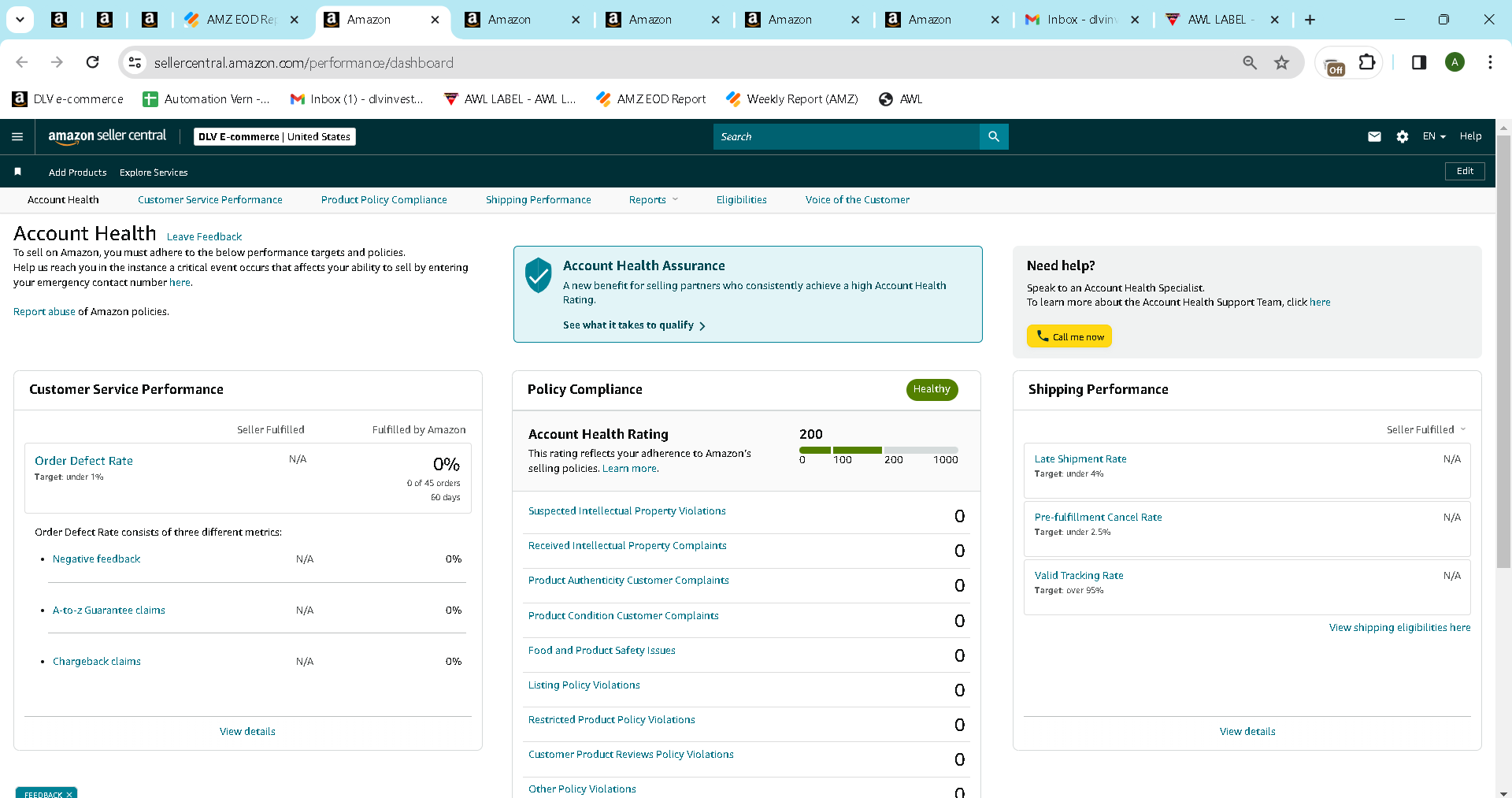
Task: Open the EN language dropdown
Action: pyautogui.click(x=1434, y=136)
